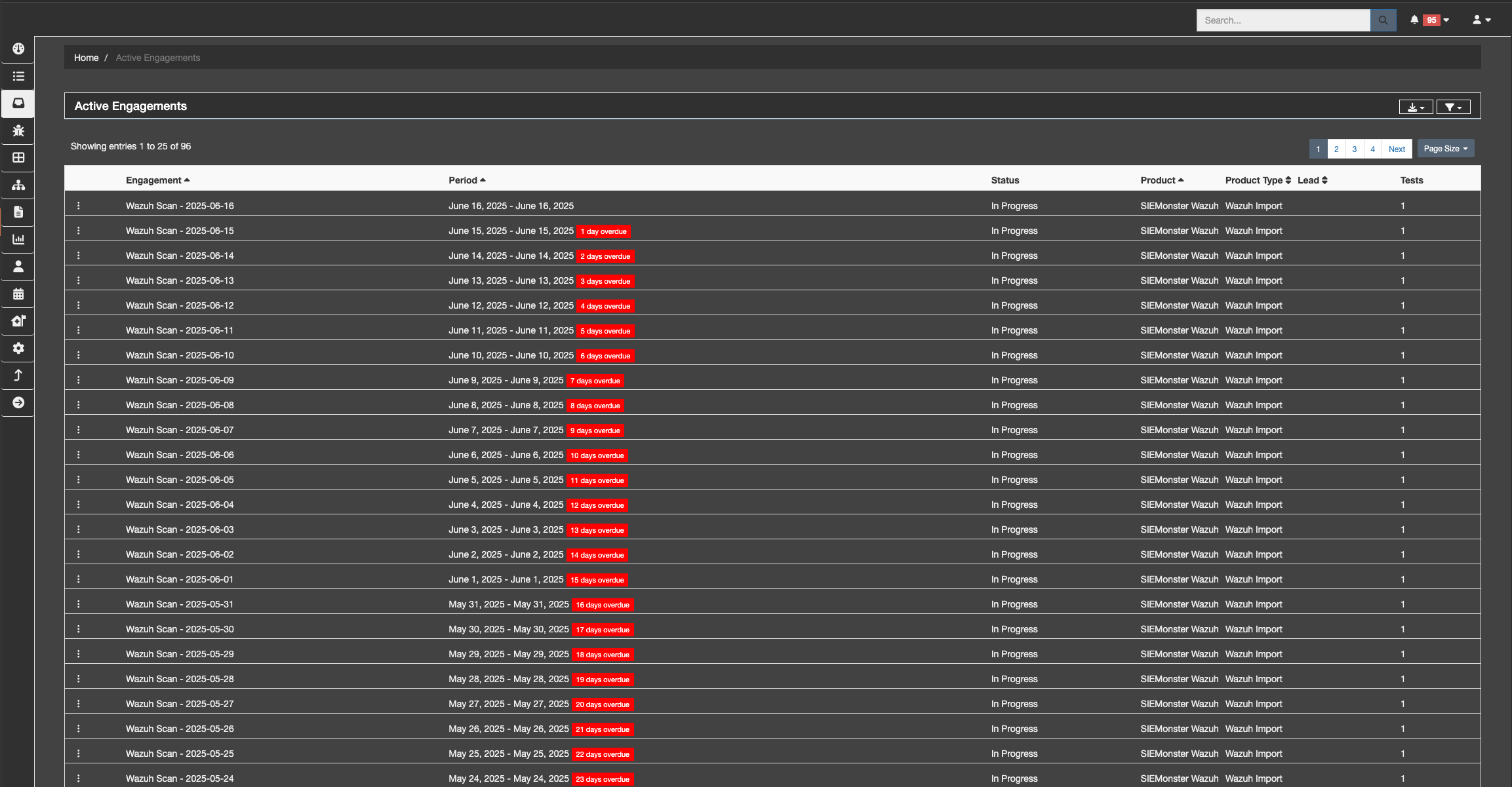Open the Findings bug icon in sidebar
This screenshot has width=1512, height=787.
tap(18, 130)
